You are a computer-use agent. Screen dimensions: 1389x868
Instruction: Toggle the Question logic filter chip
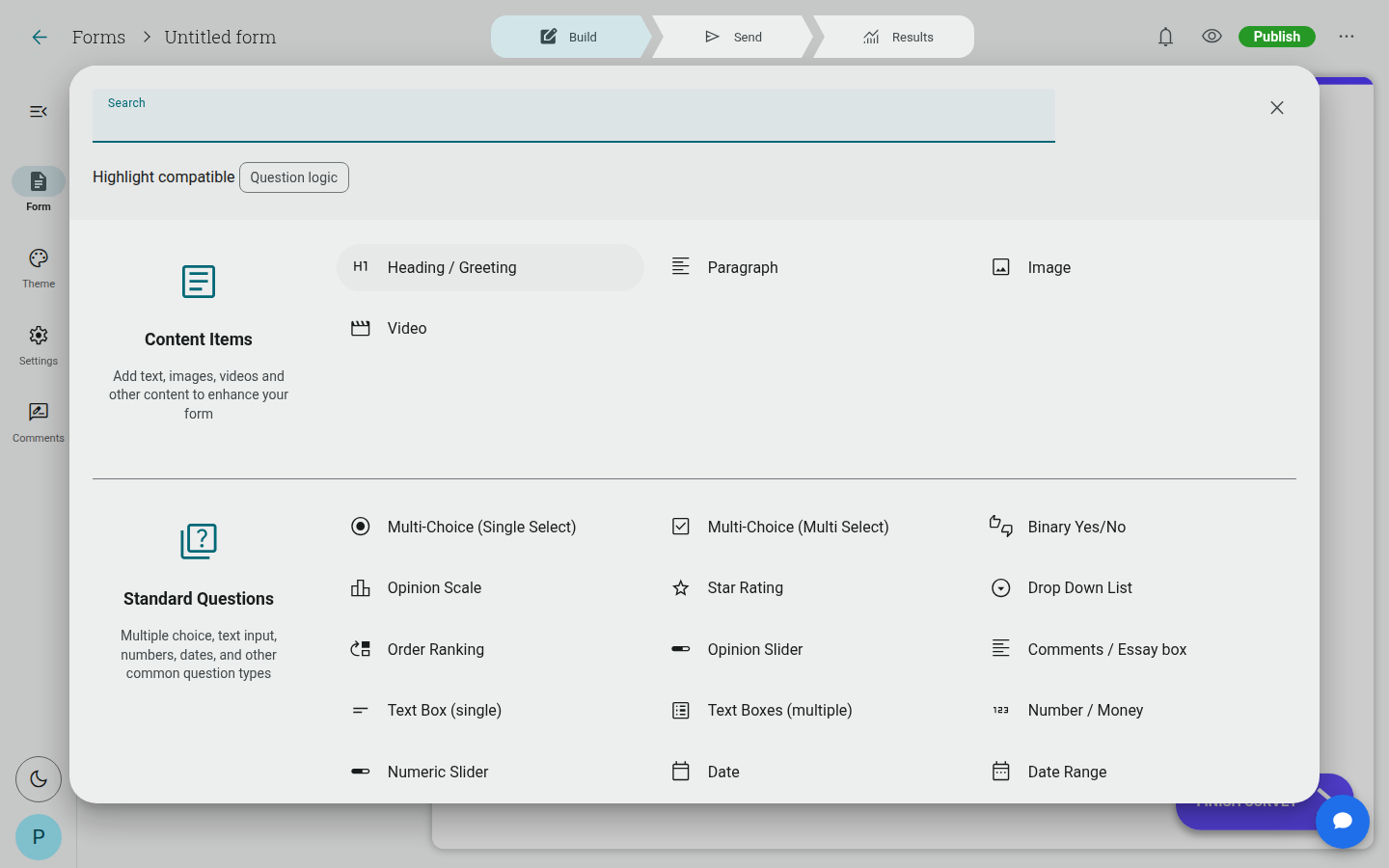(294, 177)
